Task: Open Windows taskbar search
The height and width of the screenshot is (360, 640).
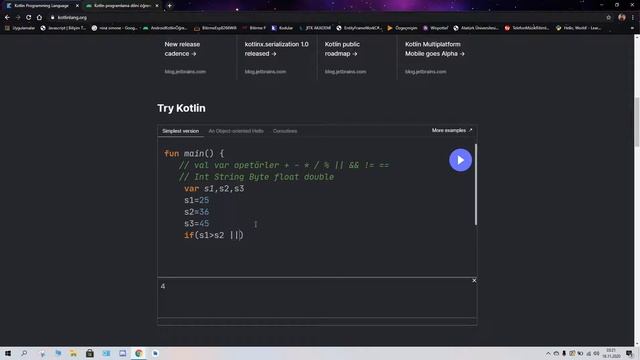Action: [24, 353]
